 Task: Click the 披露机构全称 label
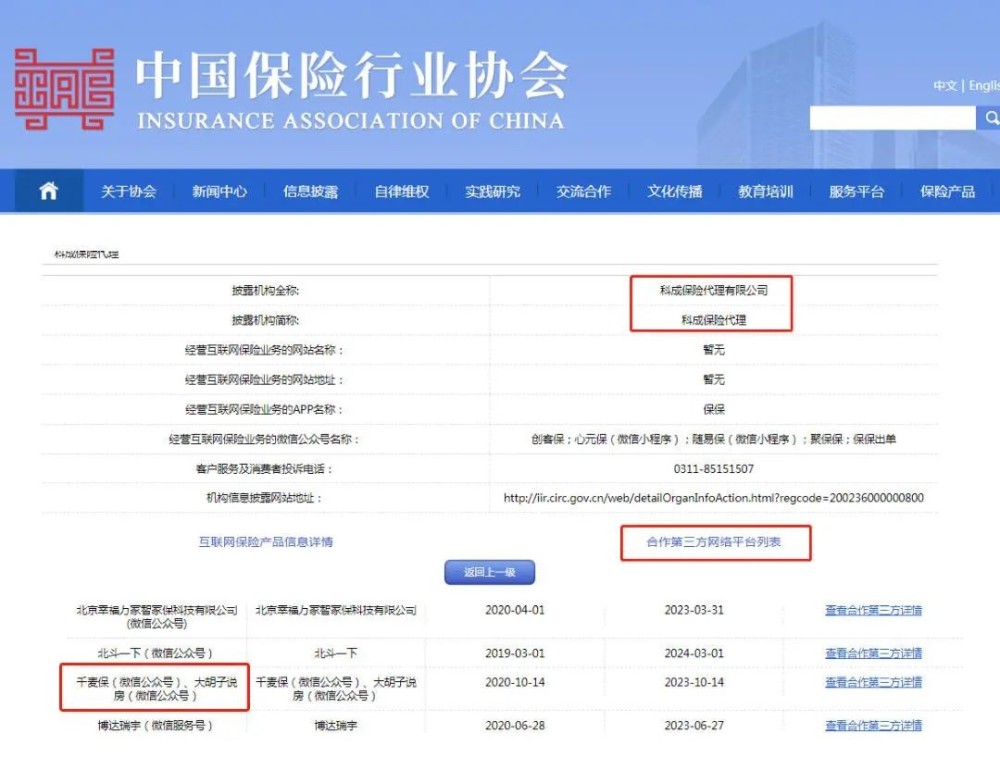pos(265,291)
